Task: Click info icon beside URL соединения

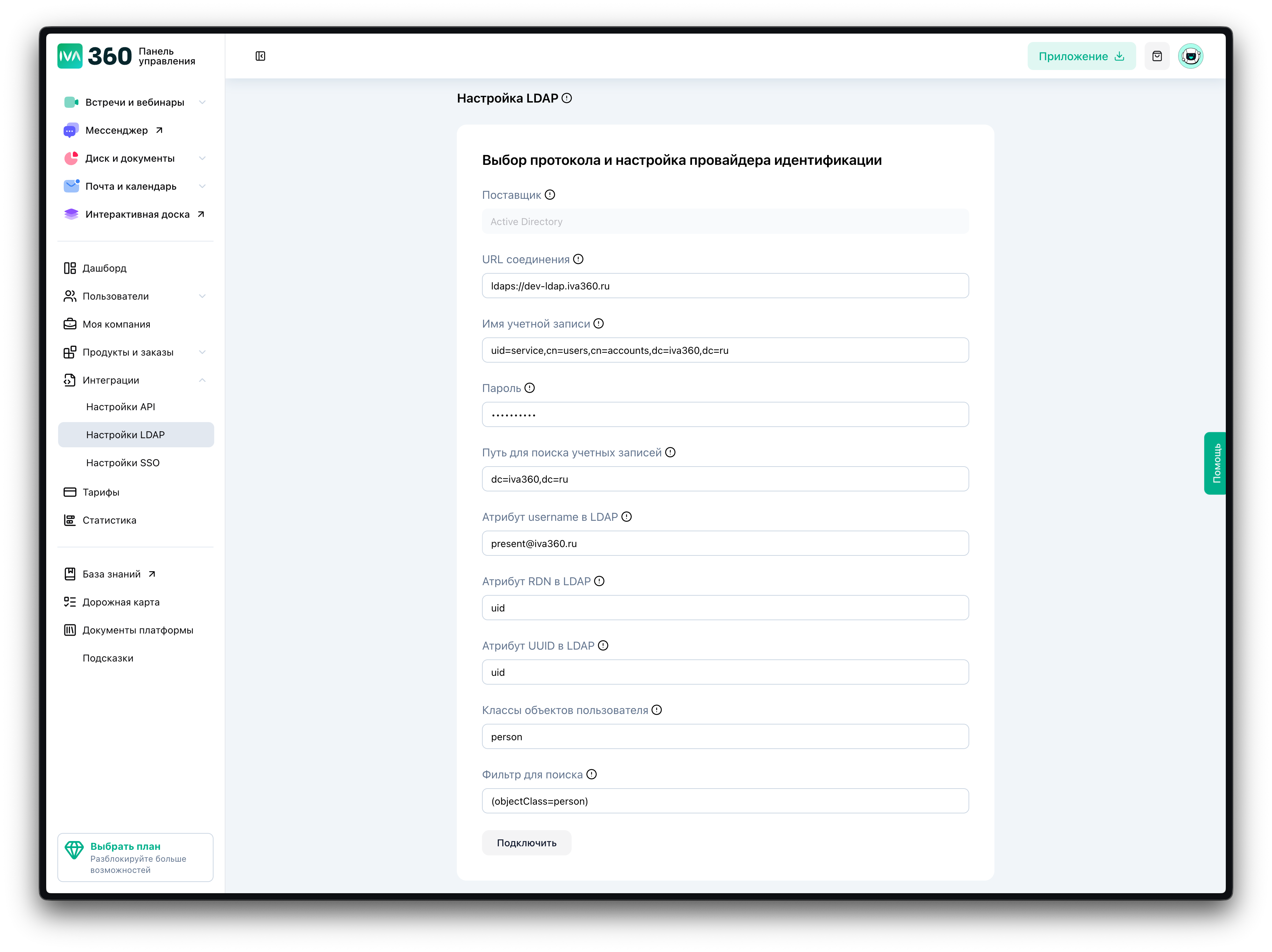Action: (579, 259)
